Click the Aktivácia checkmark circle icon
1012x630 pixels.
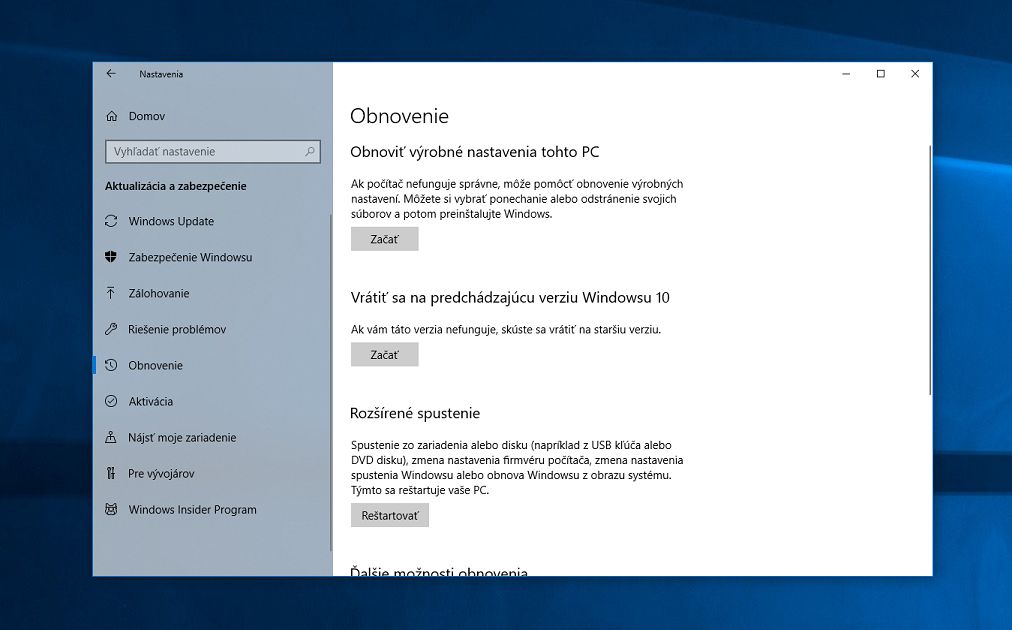111,401
